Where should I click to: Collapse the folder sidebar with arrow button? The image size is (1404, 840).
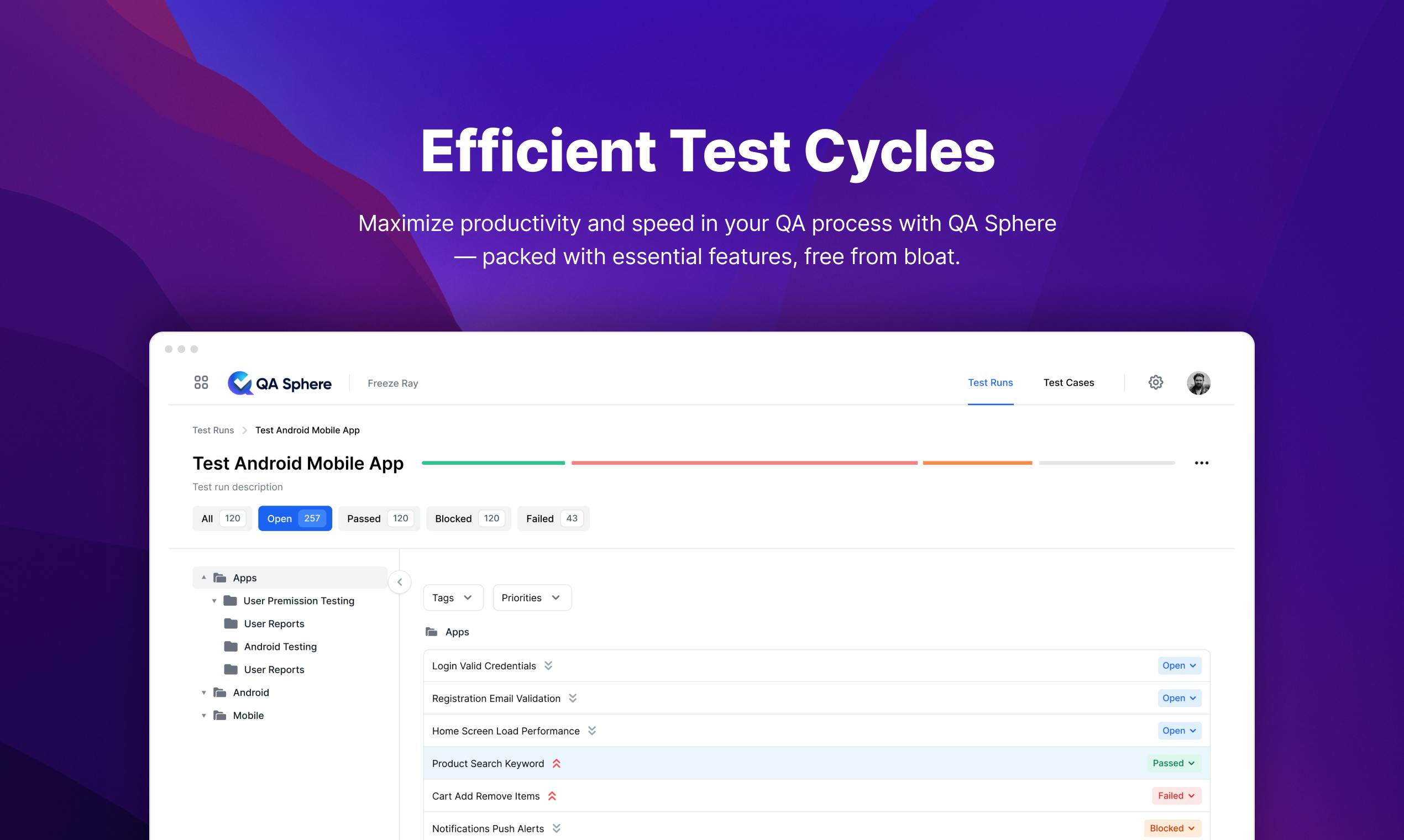pyautogui.click(x=400, y=582)
